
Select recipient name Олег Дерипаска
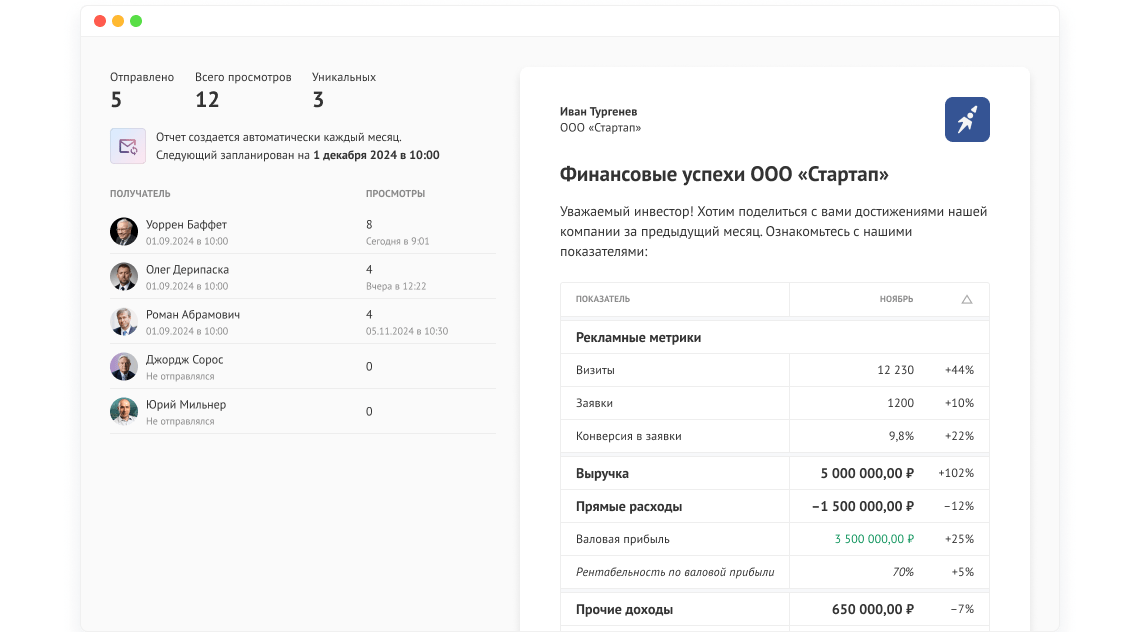click(x=188, y=270)
